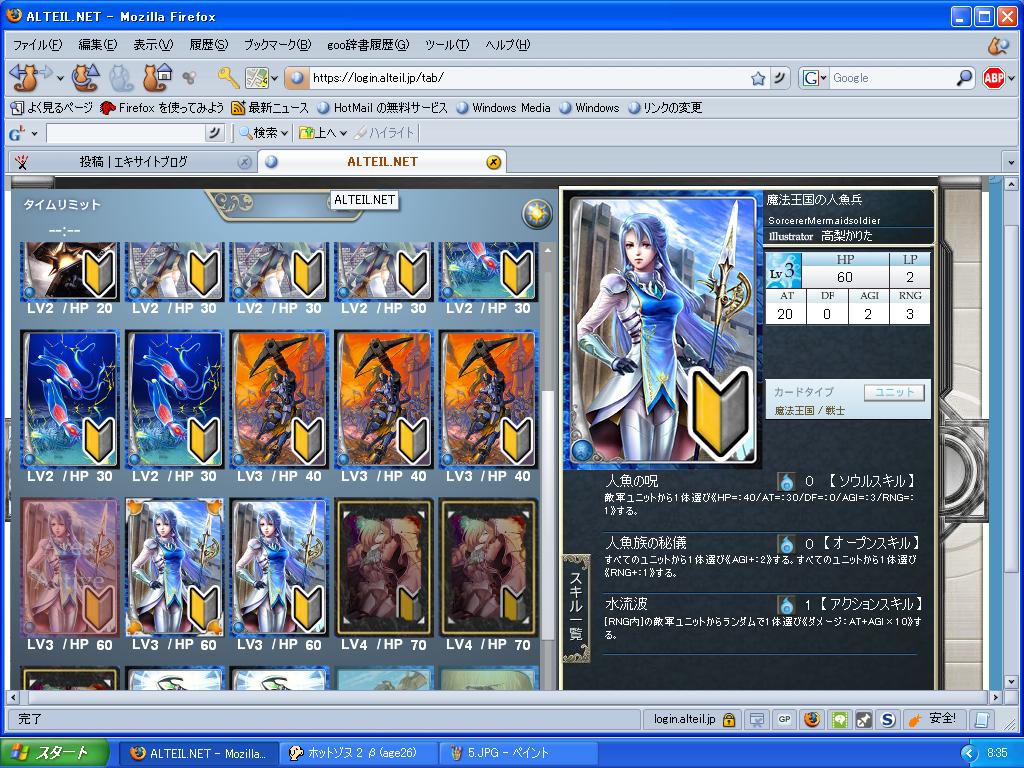This screenshot has width=1024, height=768.
Task: Open the 表示 menu
Action: click(x=153, y=44)
